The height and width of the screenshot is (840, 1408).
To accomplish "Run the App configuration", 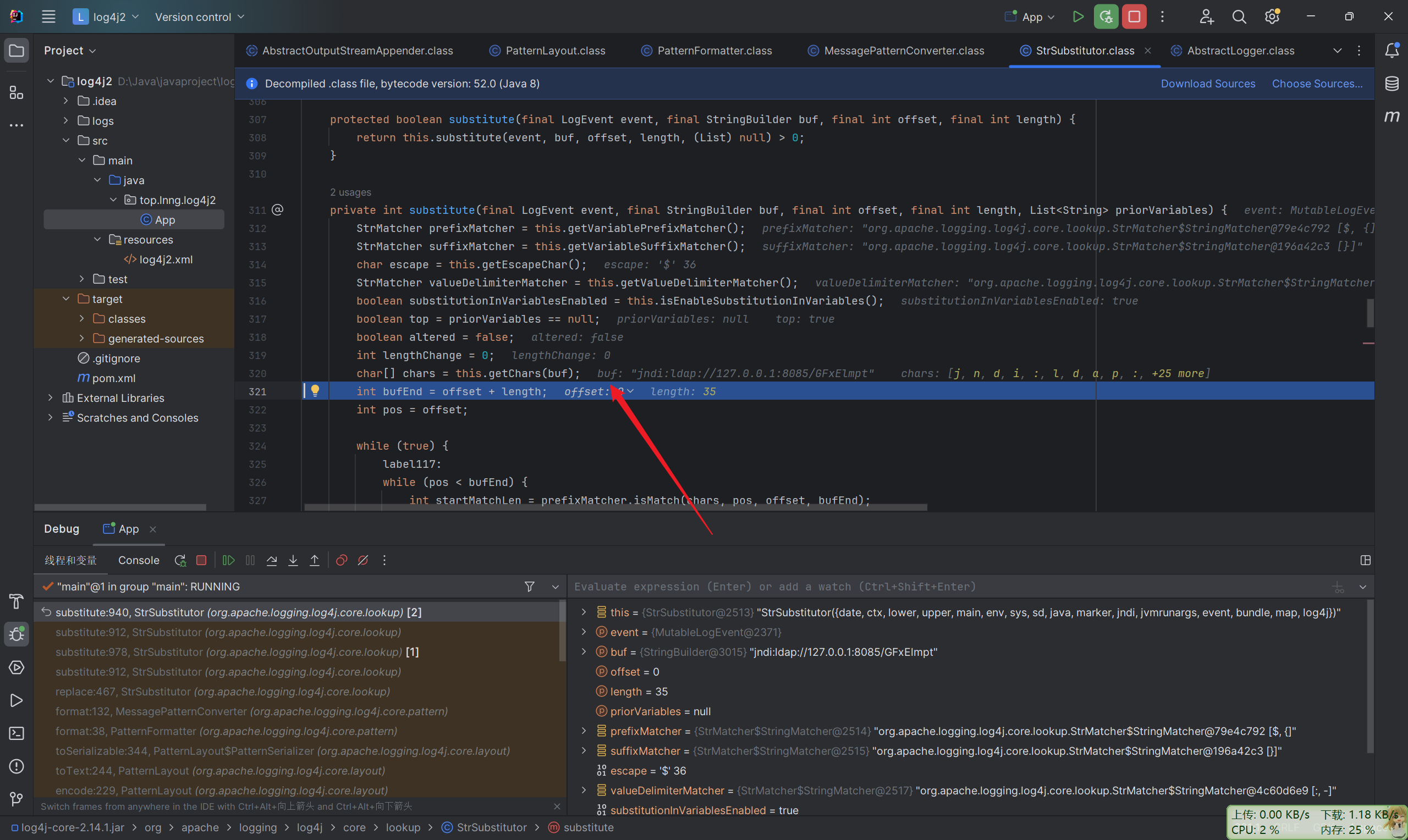I will pos(1078,16).
